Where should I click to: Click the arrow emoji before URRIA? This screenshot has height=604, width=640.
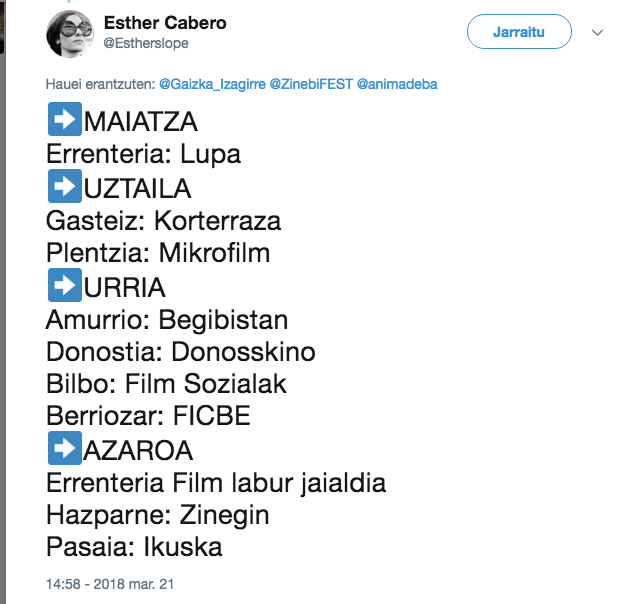coord(65,286)
